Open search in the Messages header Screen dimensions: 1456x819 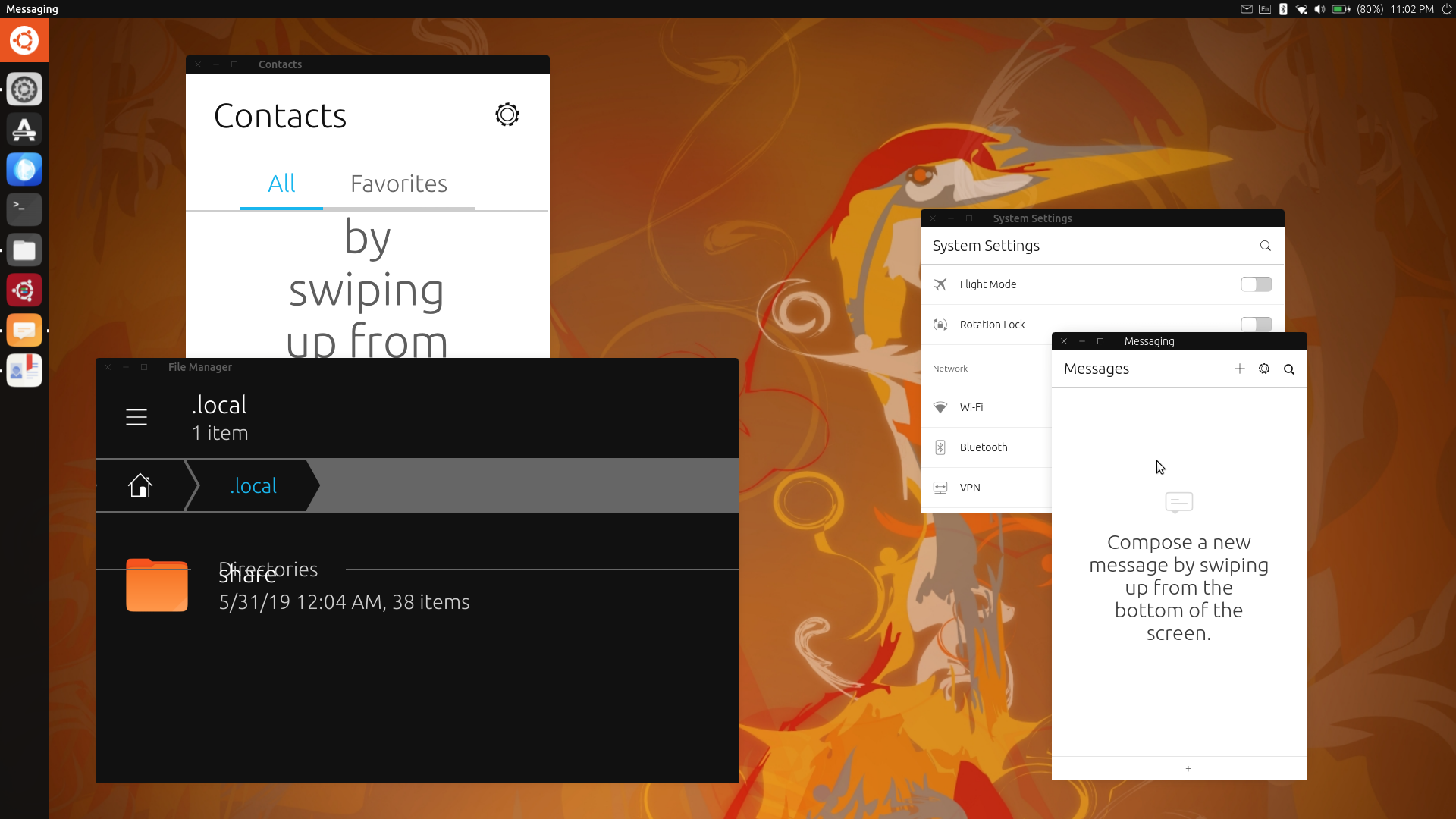click(x=1288, y=369)
